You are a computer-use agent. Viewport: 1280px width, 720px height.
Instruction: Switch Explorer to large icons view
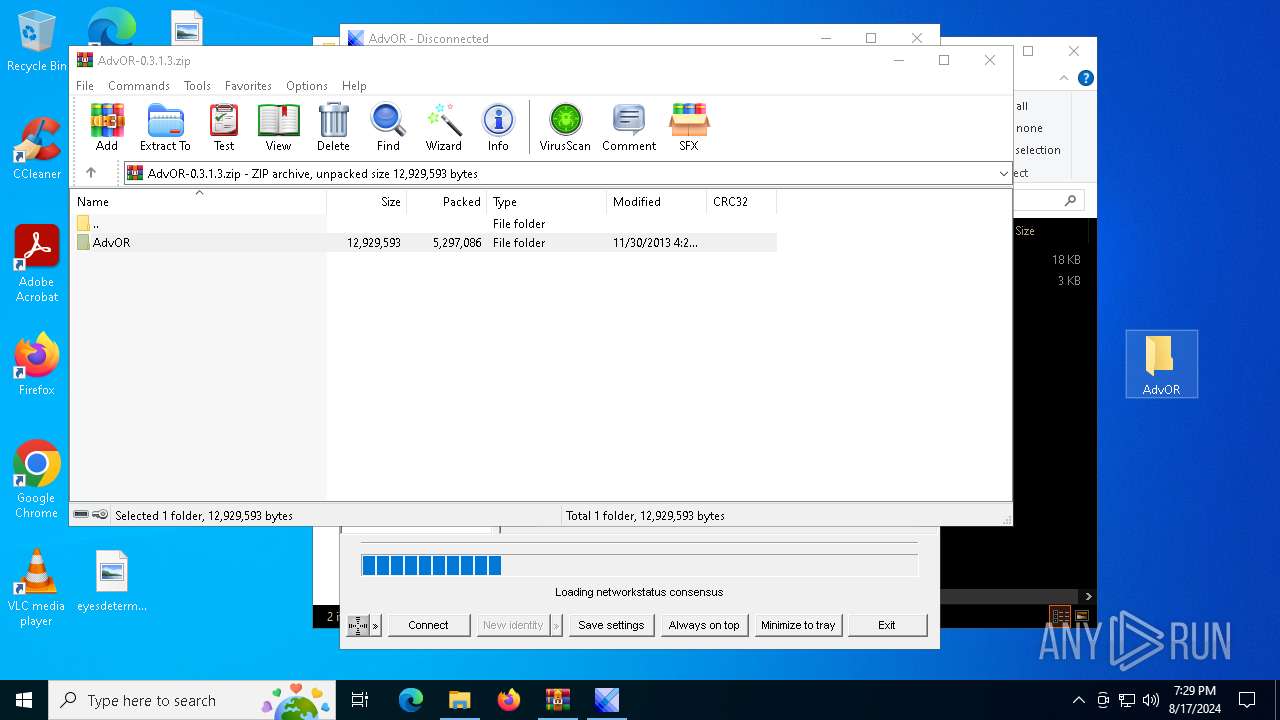tap(1081, 616)
